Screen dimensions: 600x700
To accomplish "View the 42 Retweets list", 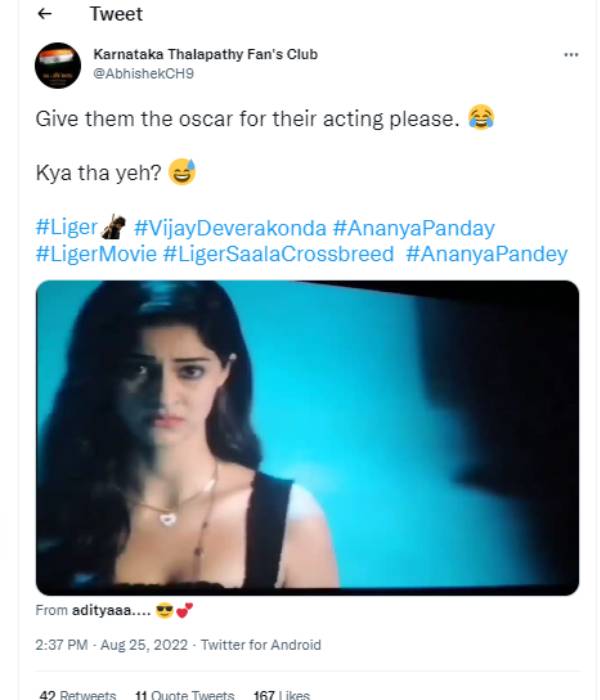I will click(x=77, y=694).
